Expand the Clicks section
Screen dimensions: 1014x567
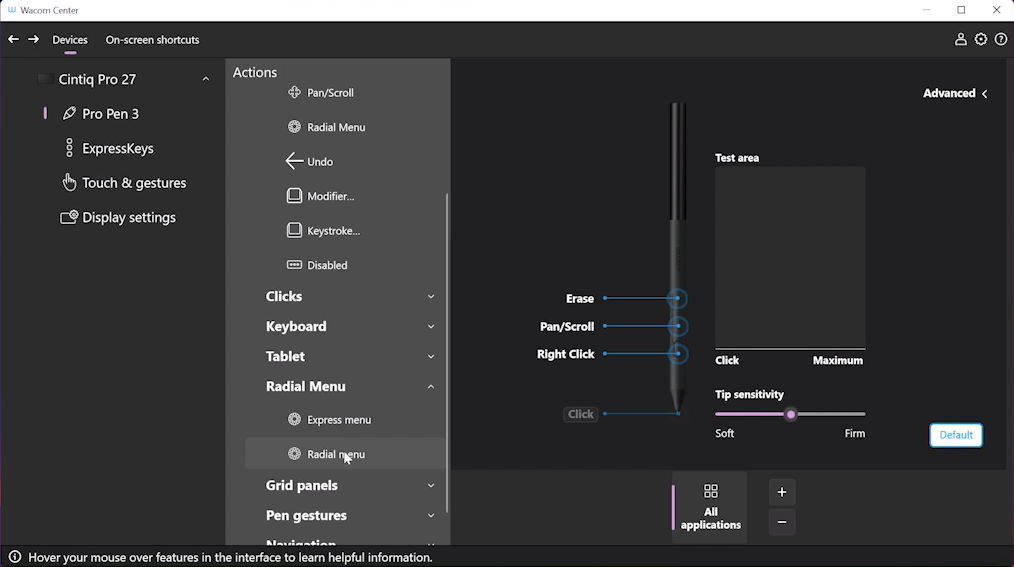431,296
